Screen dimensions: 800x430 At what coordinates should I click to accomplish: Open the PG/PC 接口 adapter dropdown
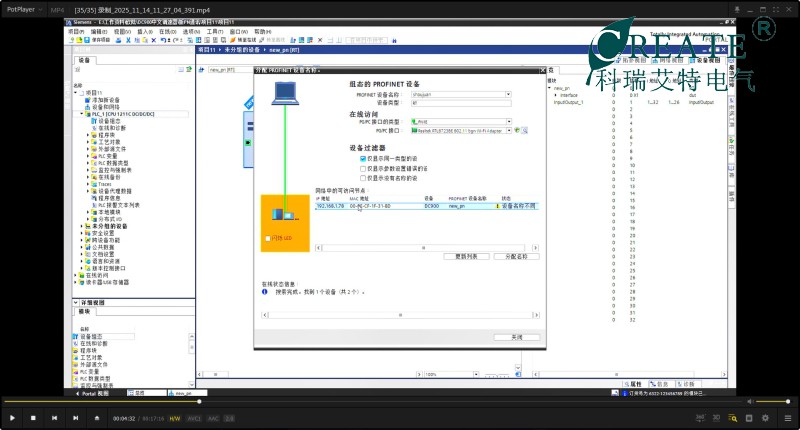pyautogui.click(x=509, y=131)
